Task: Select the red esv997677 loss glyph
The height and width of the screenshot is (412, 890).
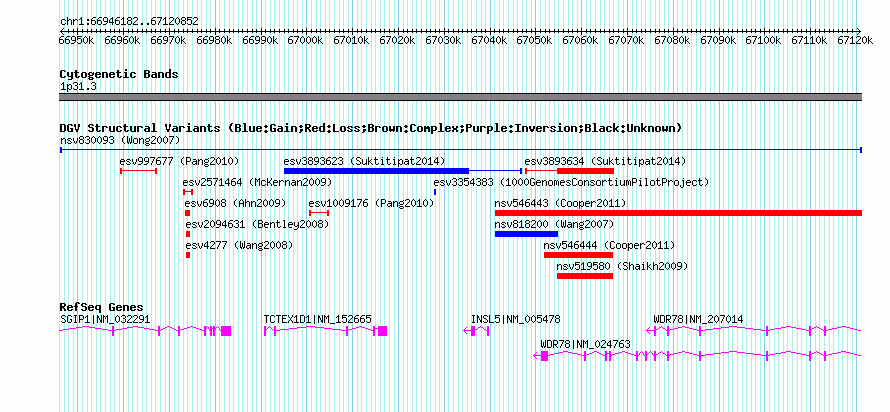Action: [x=138, y=171]
